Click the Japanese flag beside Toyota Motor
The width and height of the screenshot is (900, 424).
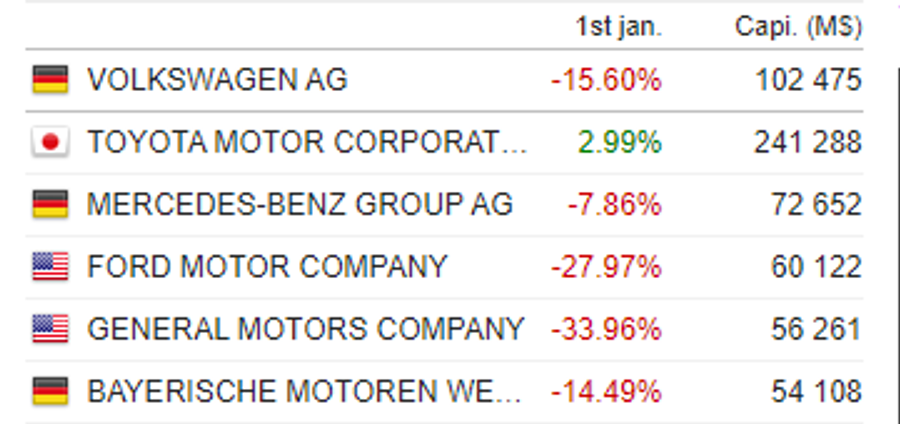click(51, 142)
